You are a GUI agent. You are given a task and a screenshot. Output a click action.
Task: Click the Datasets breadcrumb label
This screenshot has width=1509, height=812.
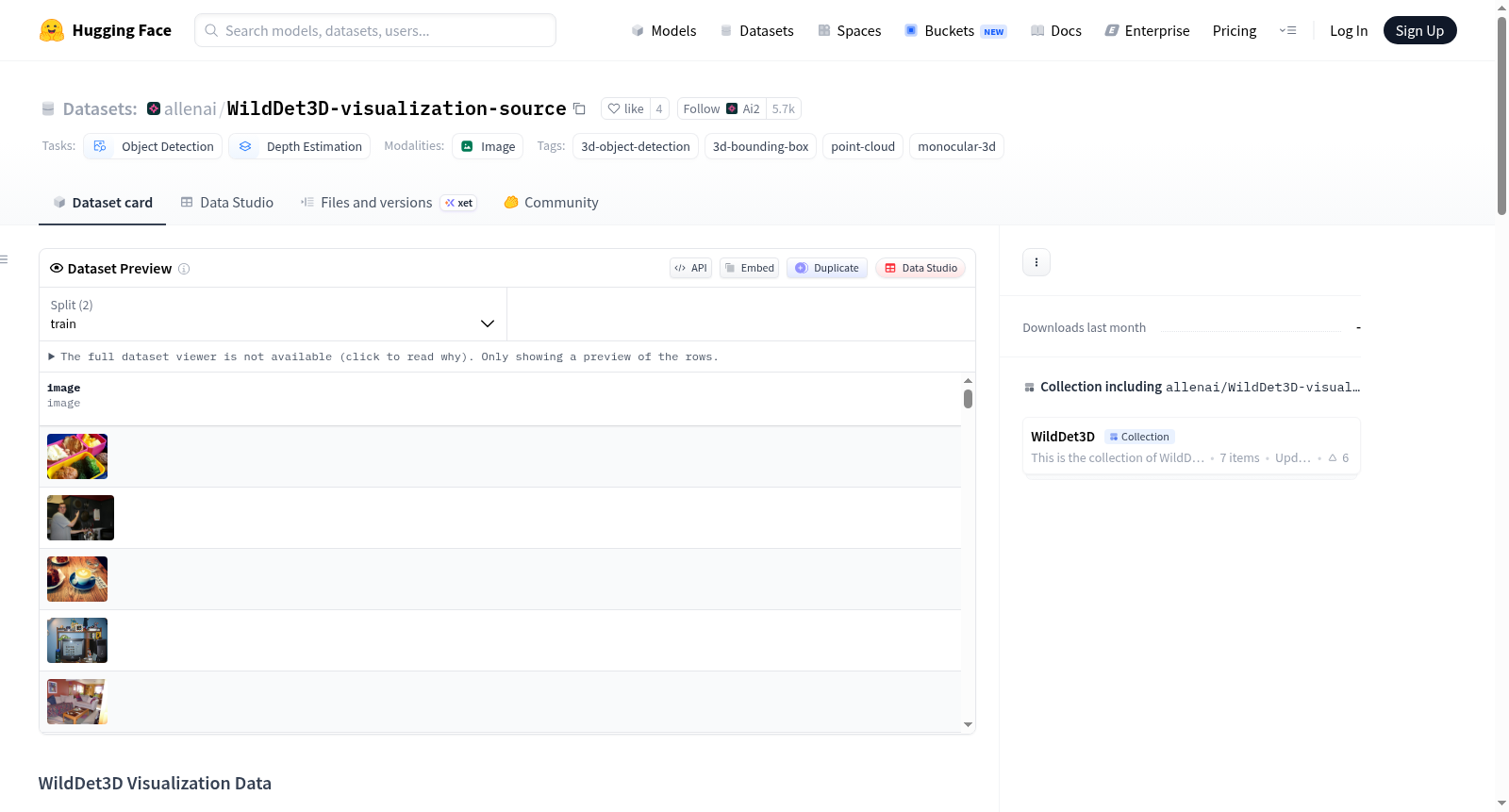click(100, 108)
